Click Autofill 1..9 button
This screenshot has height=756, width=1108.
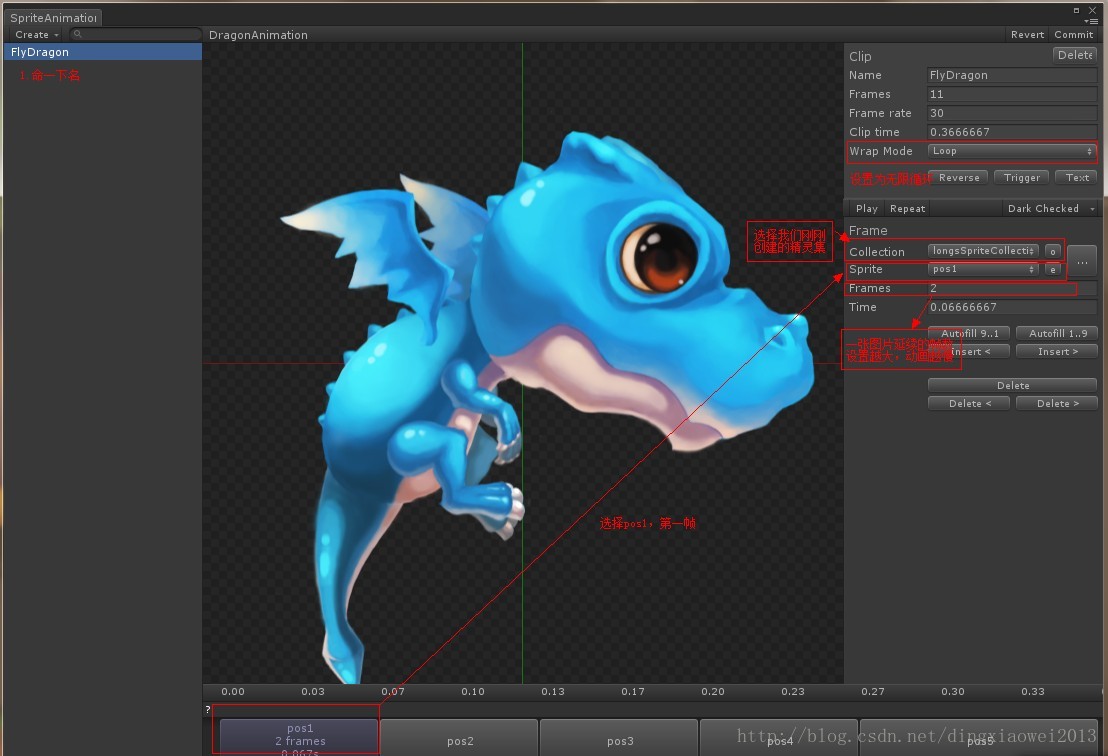pyautogui.click(x=1057, y=333)
